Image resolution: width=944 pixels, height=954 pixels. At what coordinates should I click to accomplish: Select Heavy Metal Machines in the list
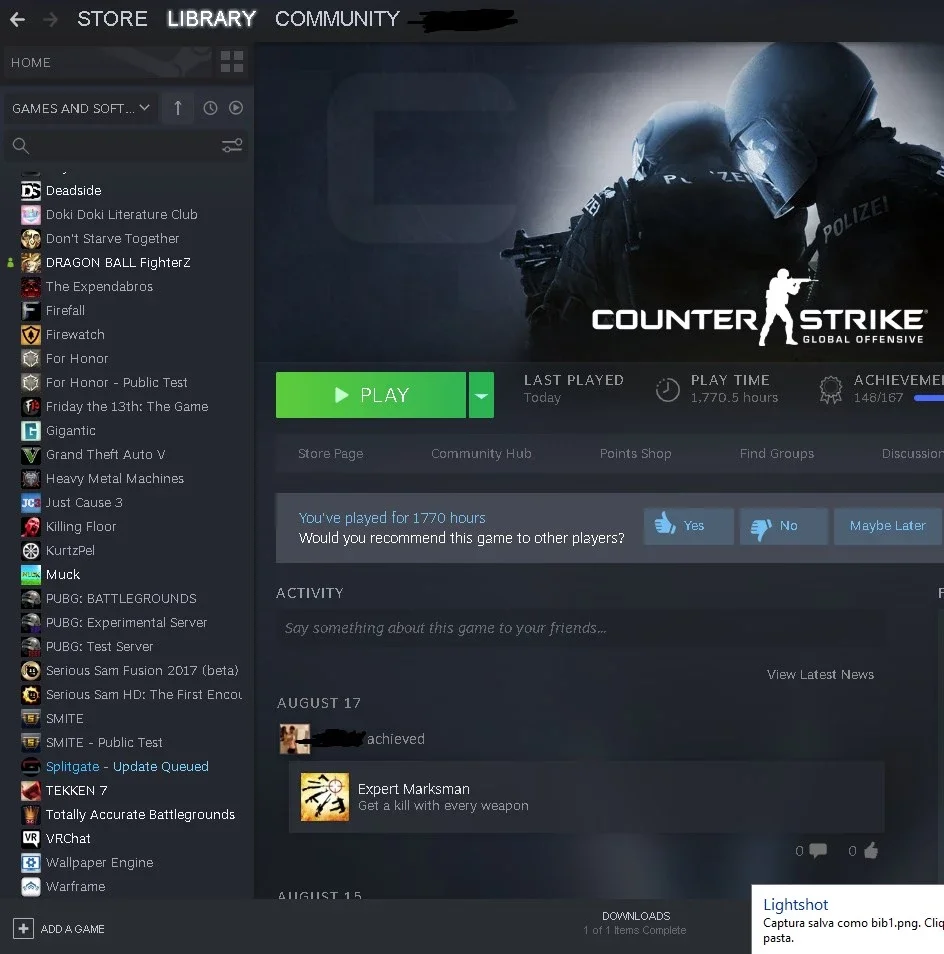click(114, 479)
